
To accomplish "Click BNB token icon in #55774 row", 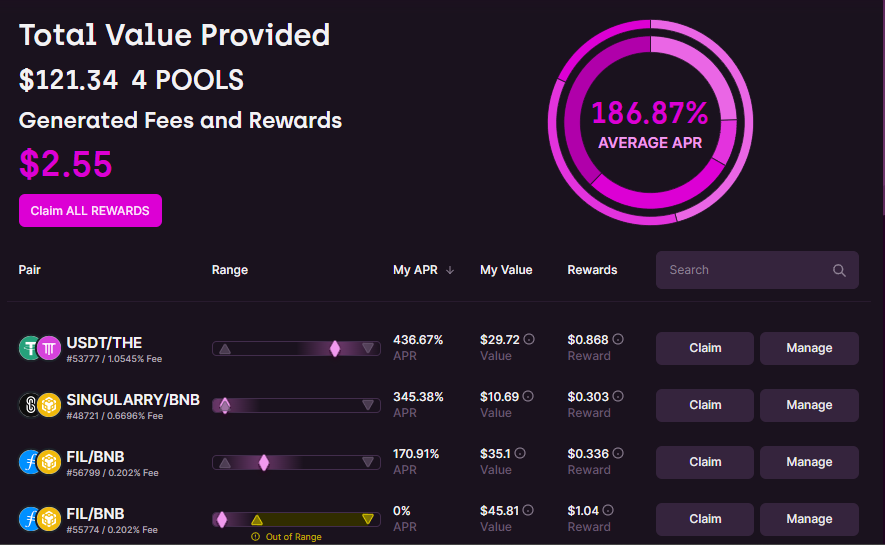I will pos(49,519).
